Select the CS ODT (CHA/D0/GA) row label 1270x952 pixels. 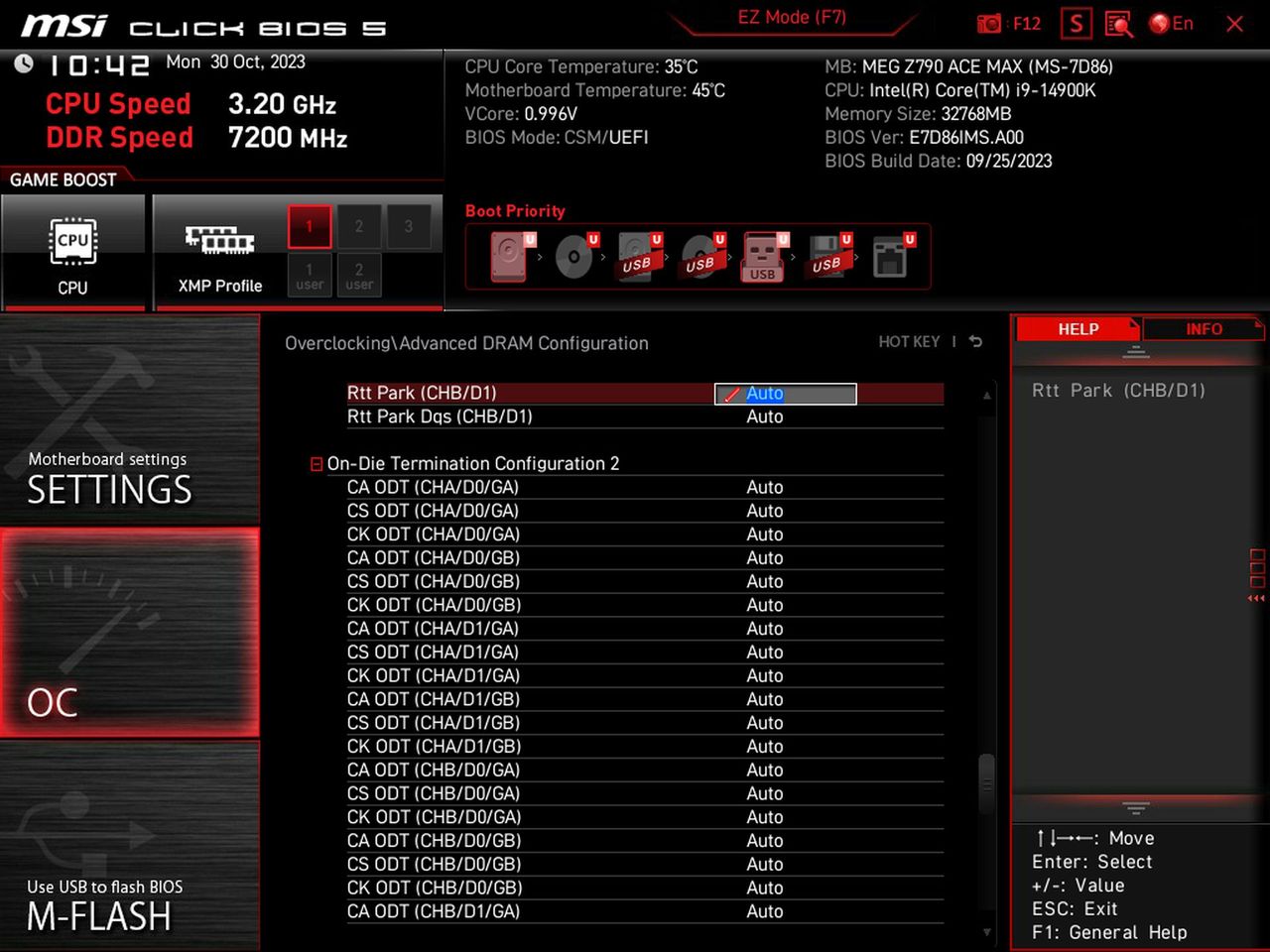[433, 511]
